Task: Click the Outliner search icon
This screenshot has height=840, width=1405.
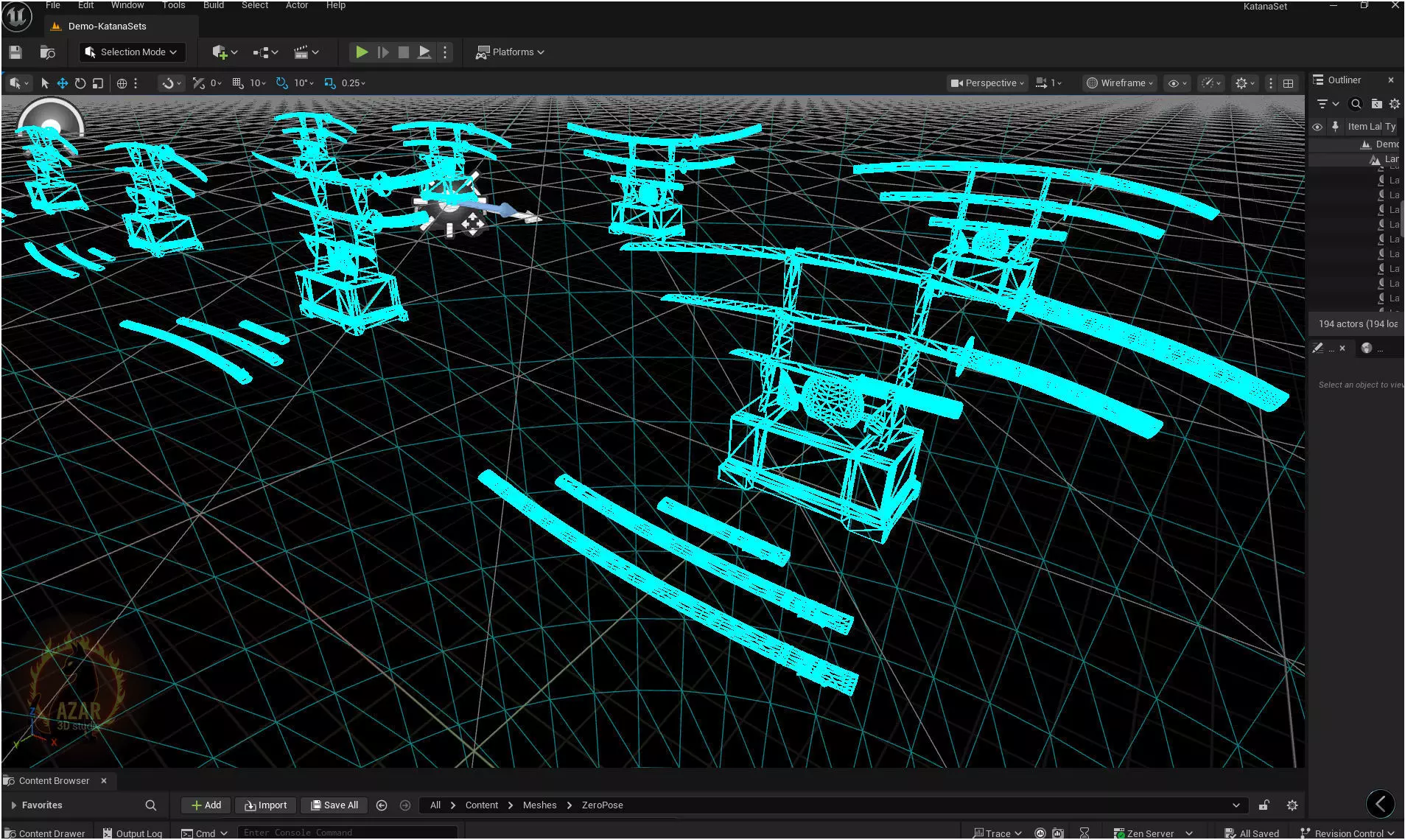Action: point(1356,104)
